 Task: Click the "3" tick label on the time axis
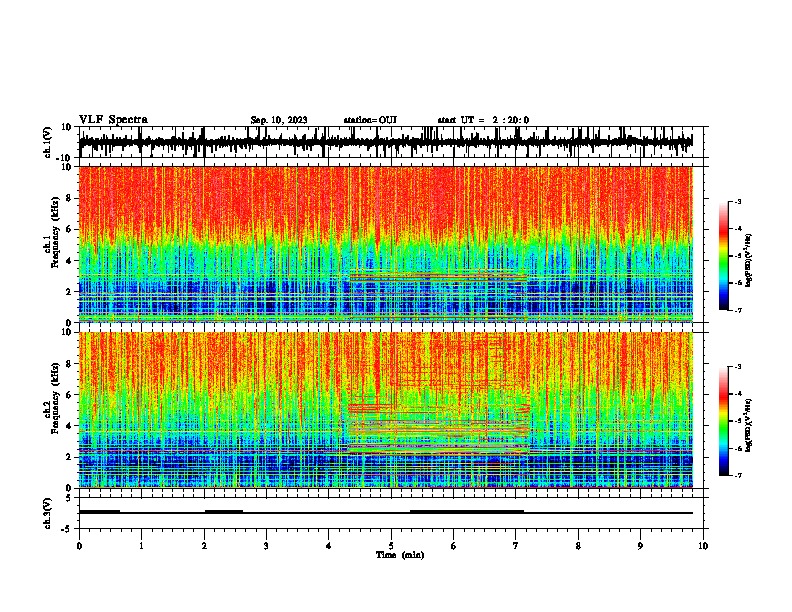click(x=266, y=546)
